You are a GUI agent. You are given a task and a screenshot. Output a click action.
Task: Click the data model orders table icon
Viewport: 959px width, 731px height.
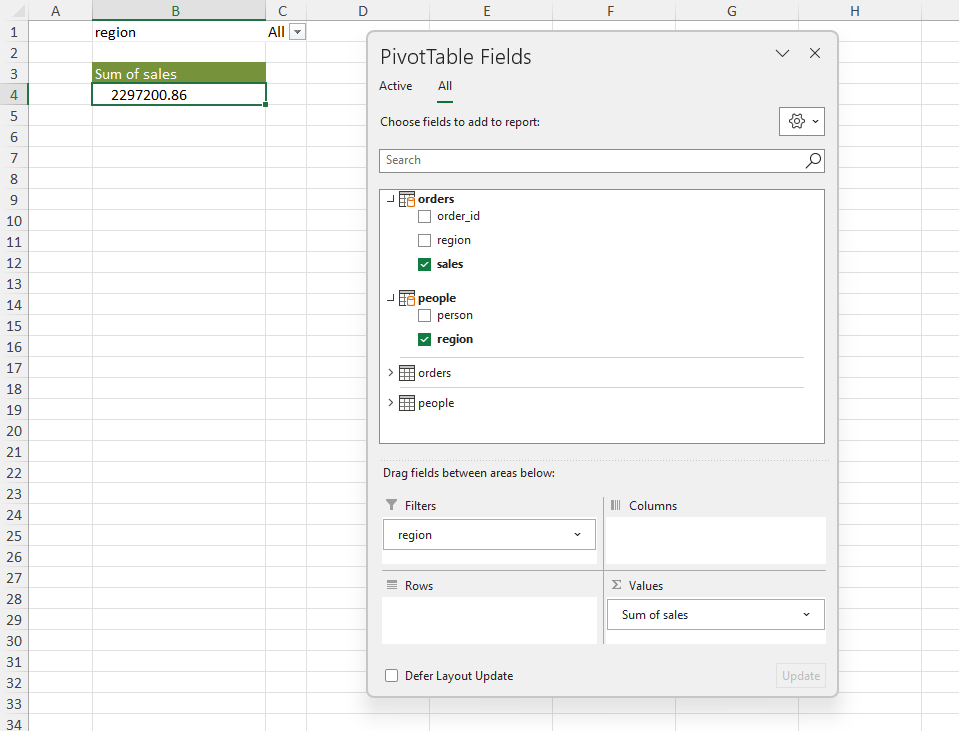407,199
